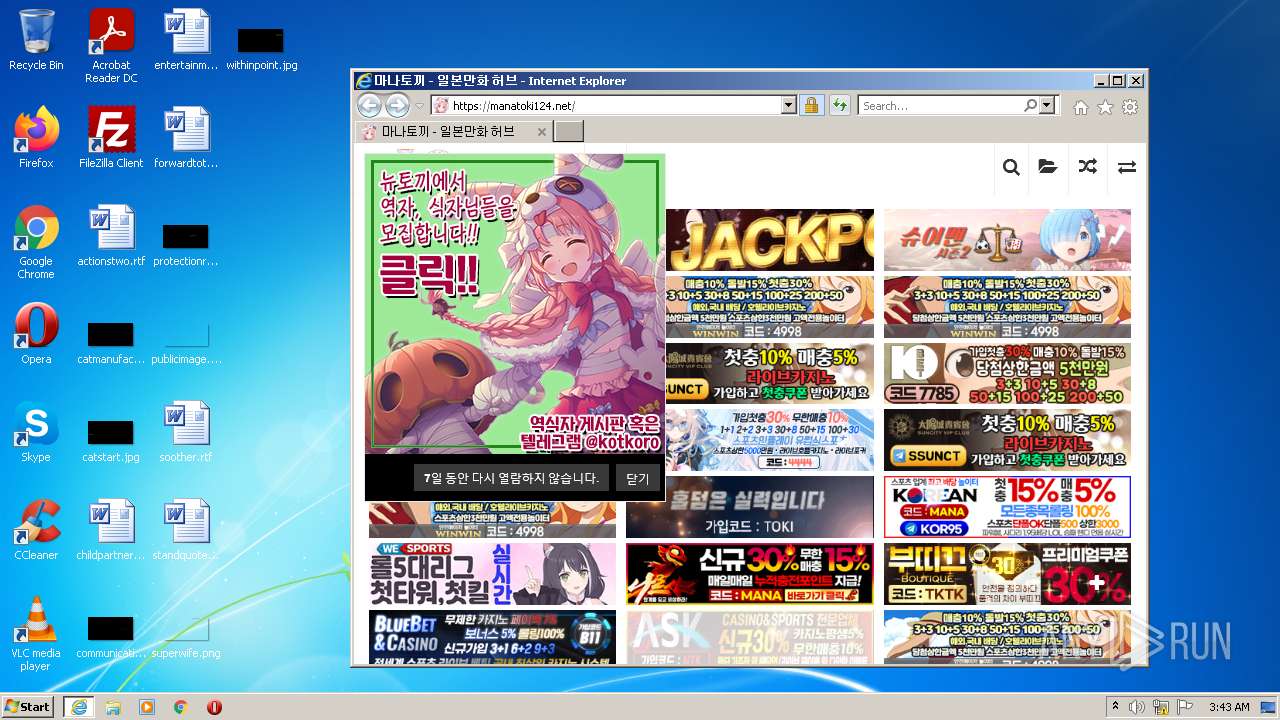The height and width of the screenshot is (720, 1280).
Task: Launch Acrobat Reader DC shortcut
Action: point(111,46)
